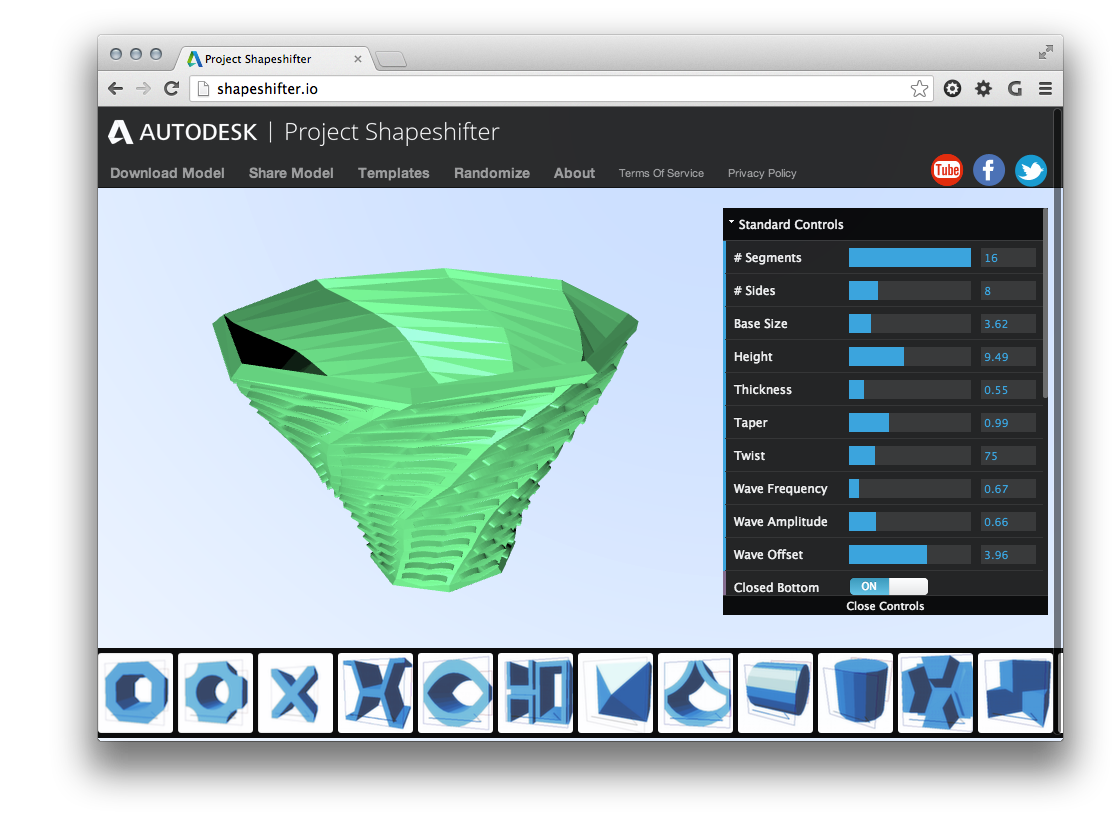Click the Facebook share icon

[x=988, y=170]
